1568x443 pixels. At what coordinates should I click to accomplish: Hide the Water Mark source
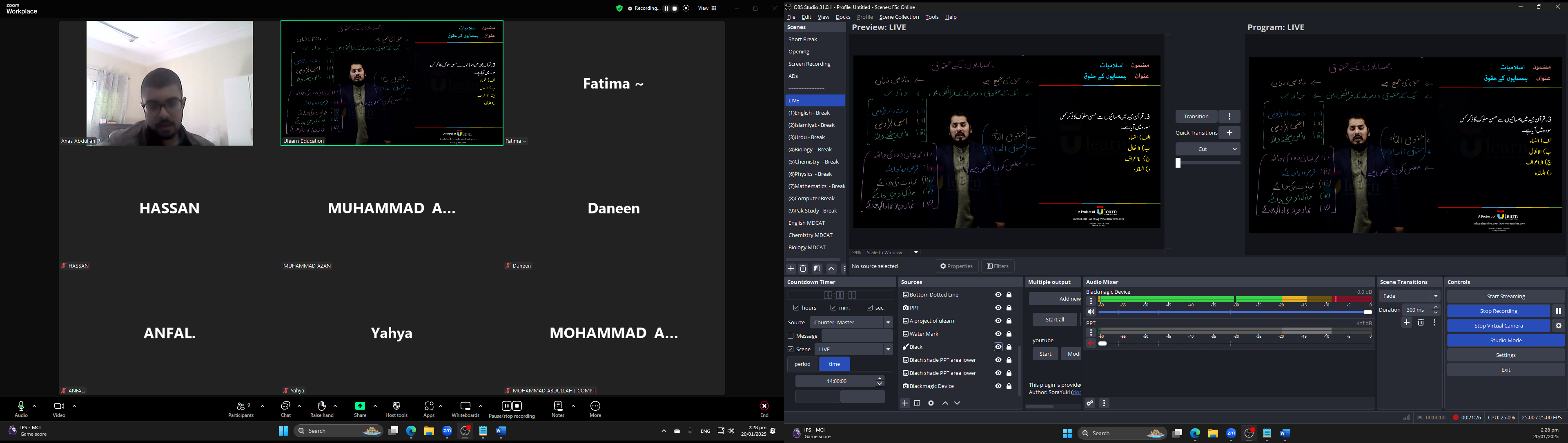pyautogui.click(x=998, y=334)
